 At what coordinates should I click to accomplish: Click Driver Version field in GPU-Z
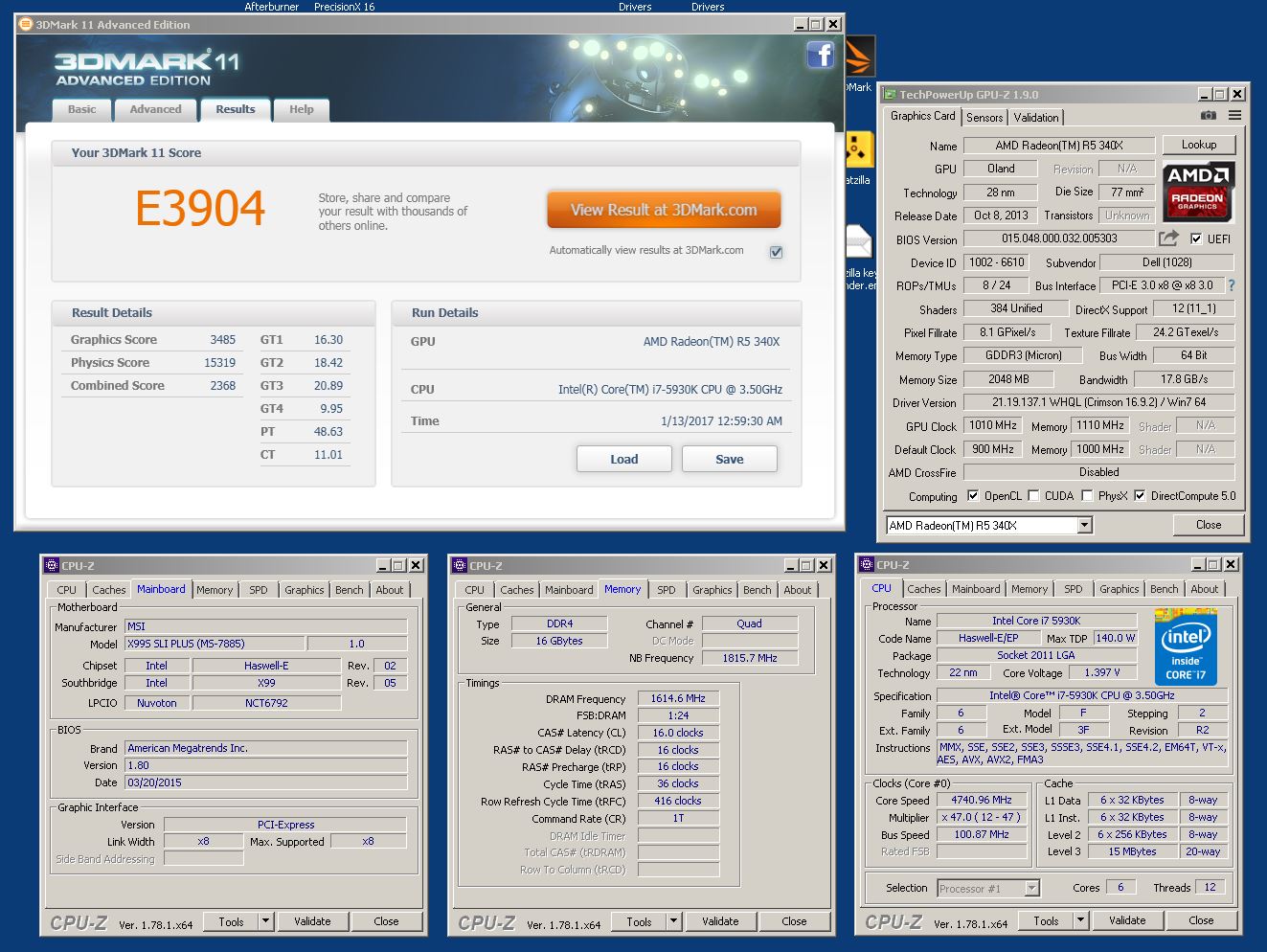[1098, 402]
